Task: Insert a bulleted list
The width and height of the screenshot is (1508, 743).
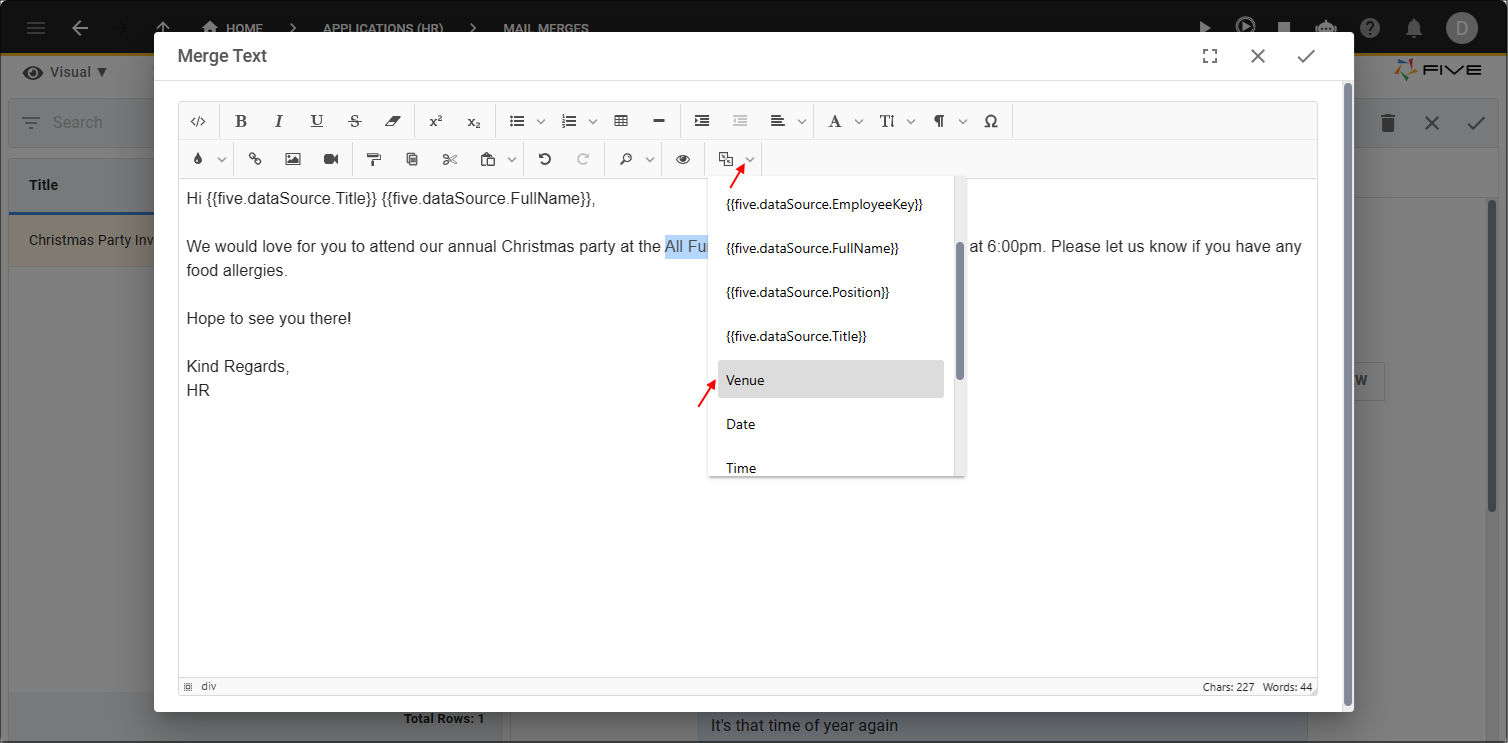Action: tap(517, 121)
